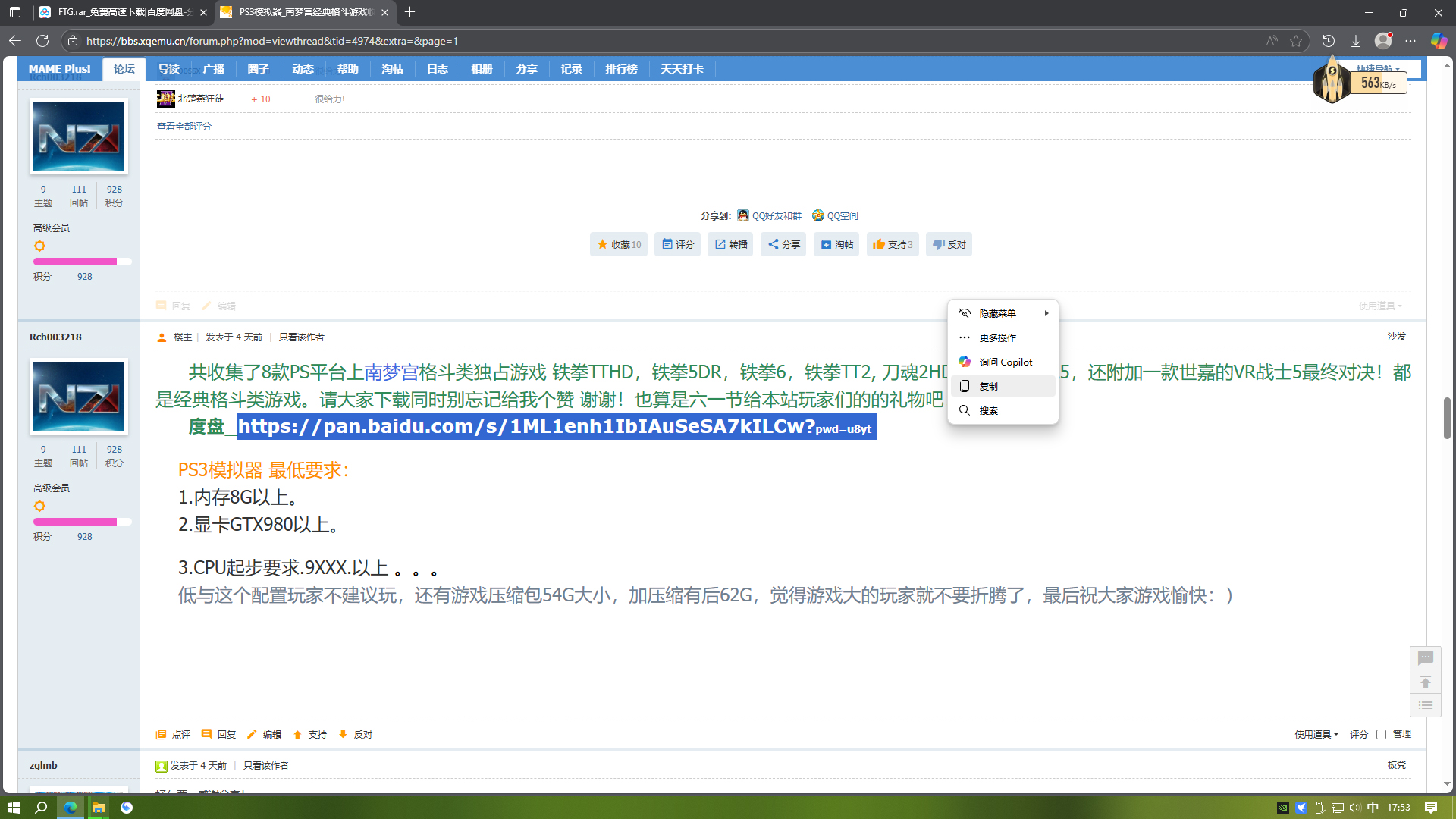Open the 论坛 navigation tab
This screenshot has width=1456, height=819.
click(x=124, y=69)
